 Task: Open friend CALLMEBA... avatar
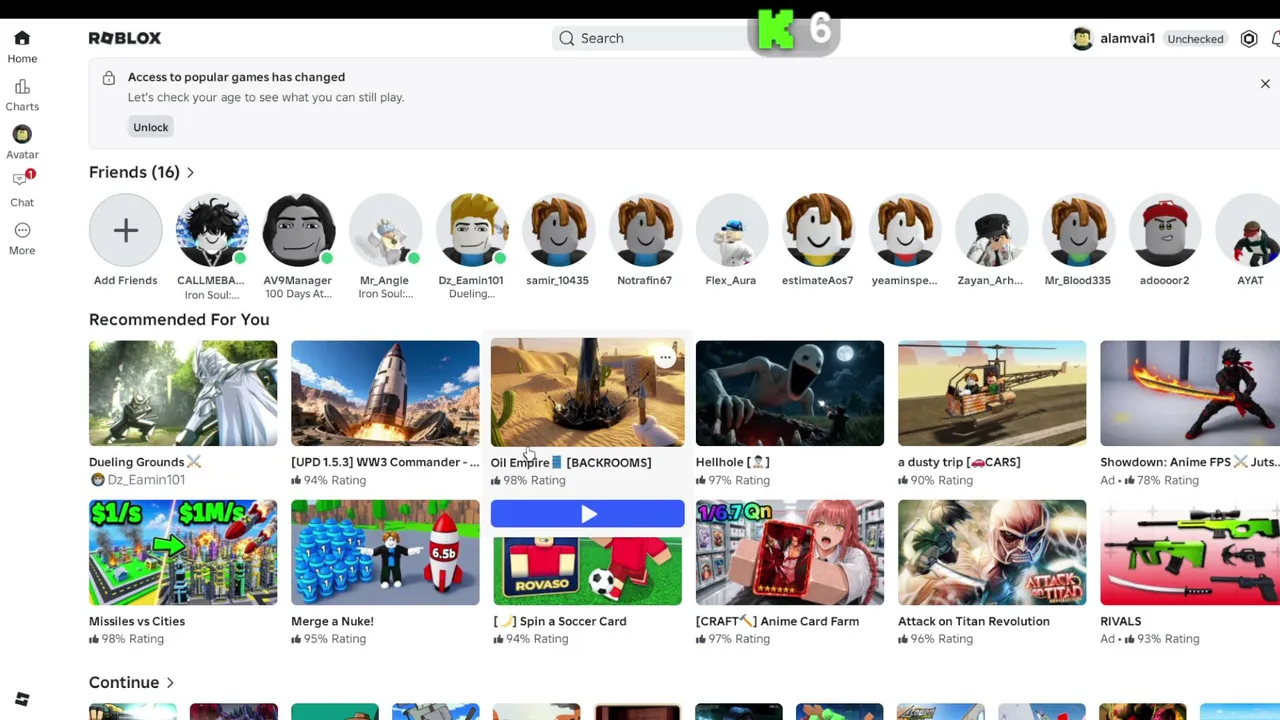212,231
